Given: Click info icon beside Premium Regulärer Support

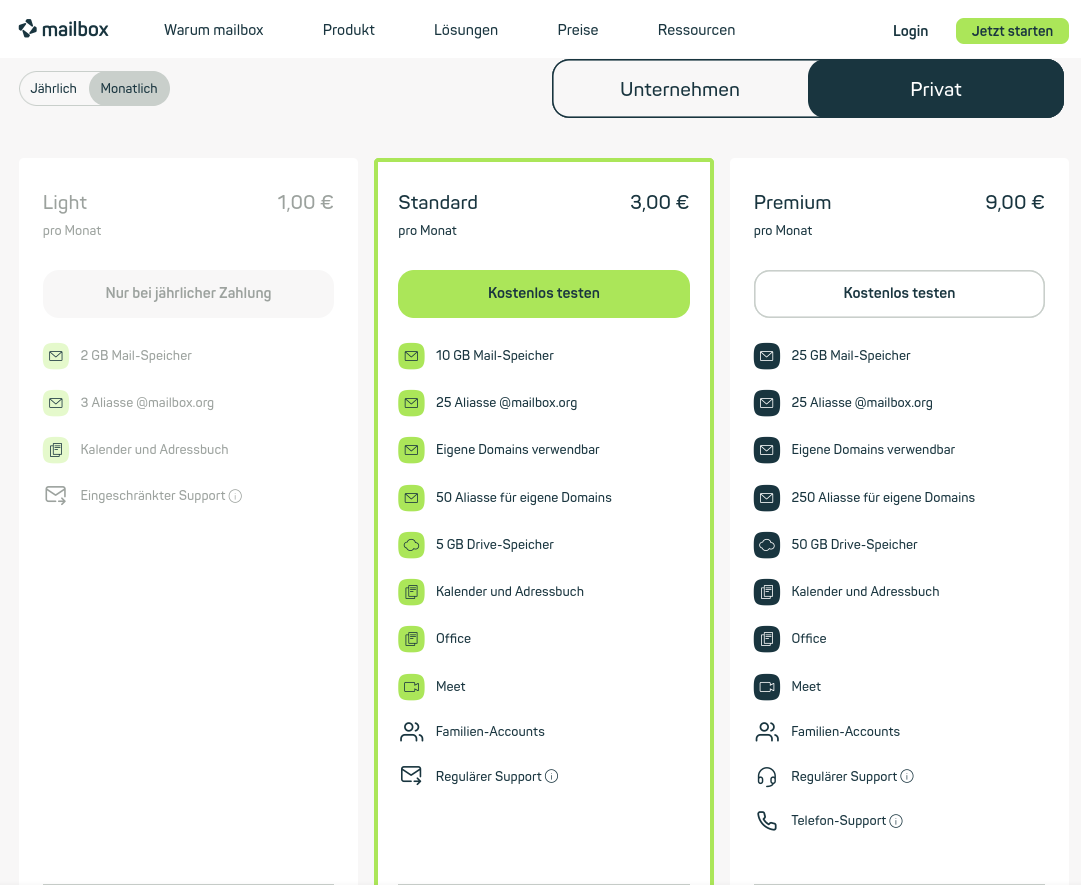Looking at the screenshot, I should tap(907, 777).
